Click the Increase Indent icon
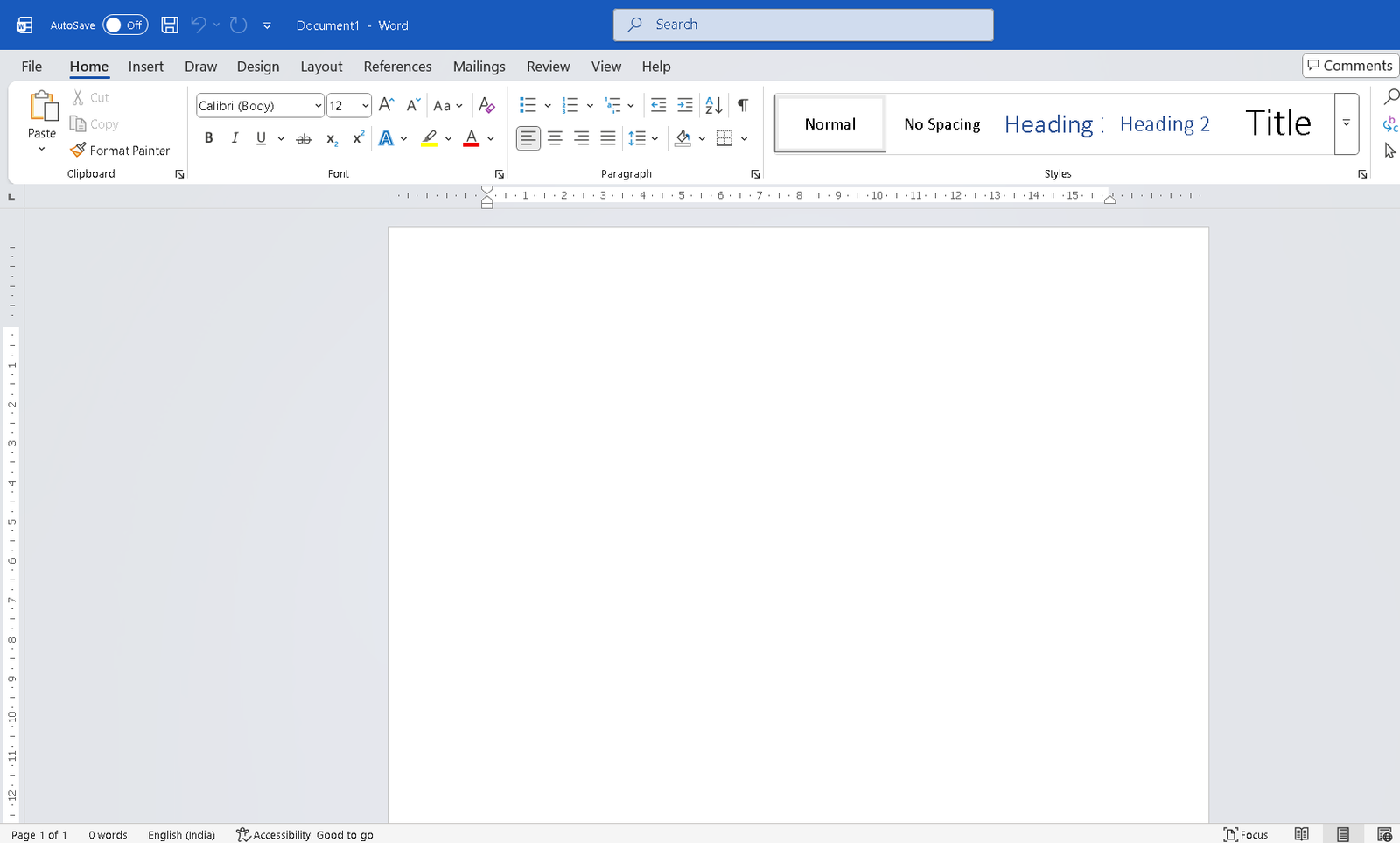Screen dimensions: 1400x843 tap(685, 106)
